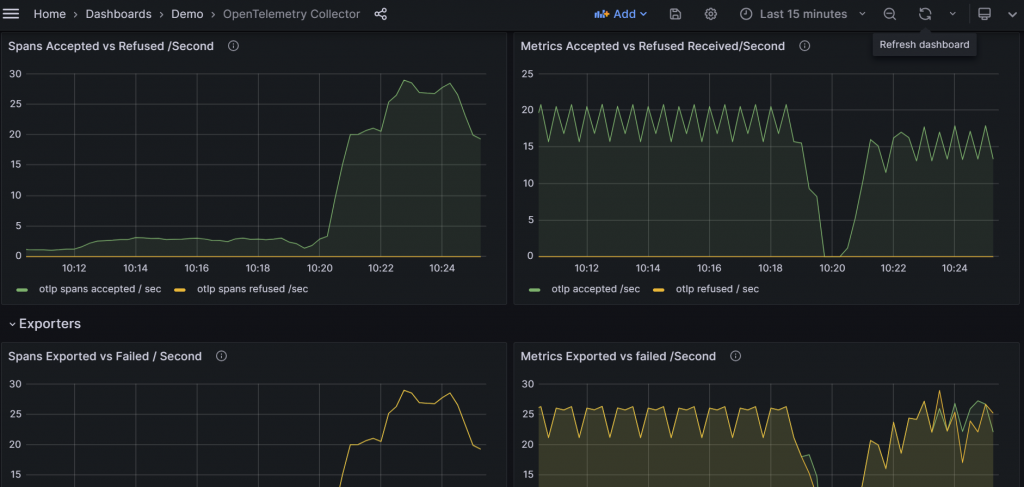The image size is (1024, 487).
Task: Open the hamburger navigation menu
Action: (x=11, y=14)
